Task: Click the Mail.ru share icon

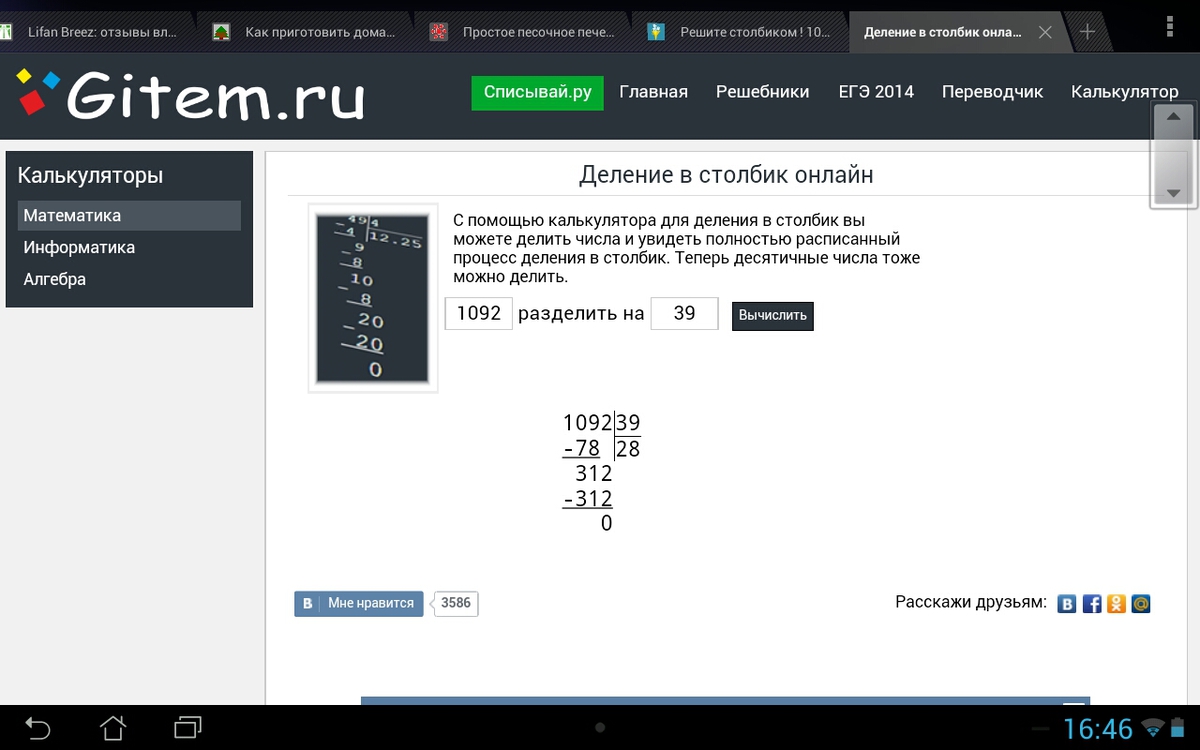Action: [1140, 604]
